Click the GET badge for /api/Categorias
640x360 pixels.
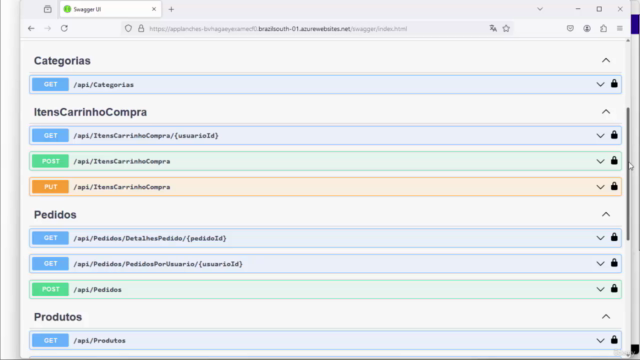(x=51, y=84)
